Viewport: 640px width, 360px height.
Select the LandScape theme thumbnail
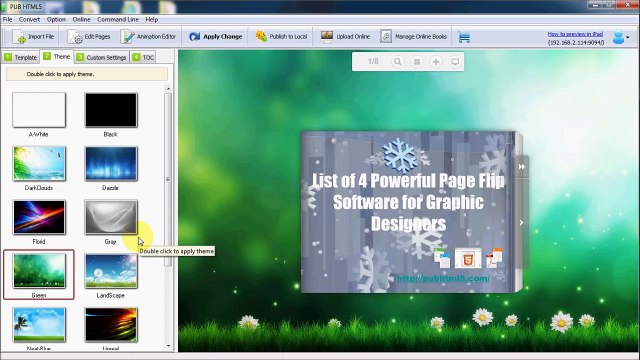[111, 271]
